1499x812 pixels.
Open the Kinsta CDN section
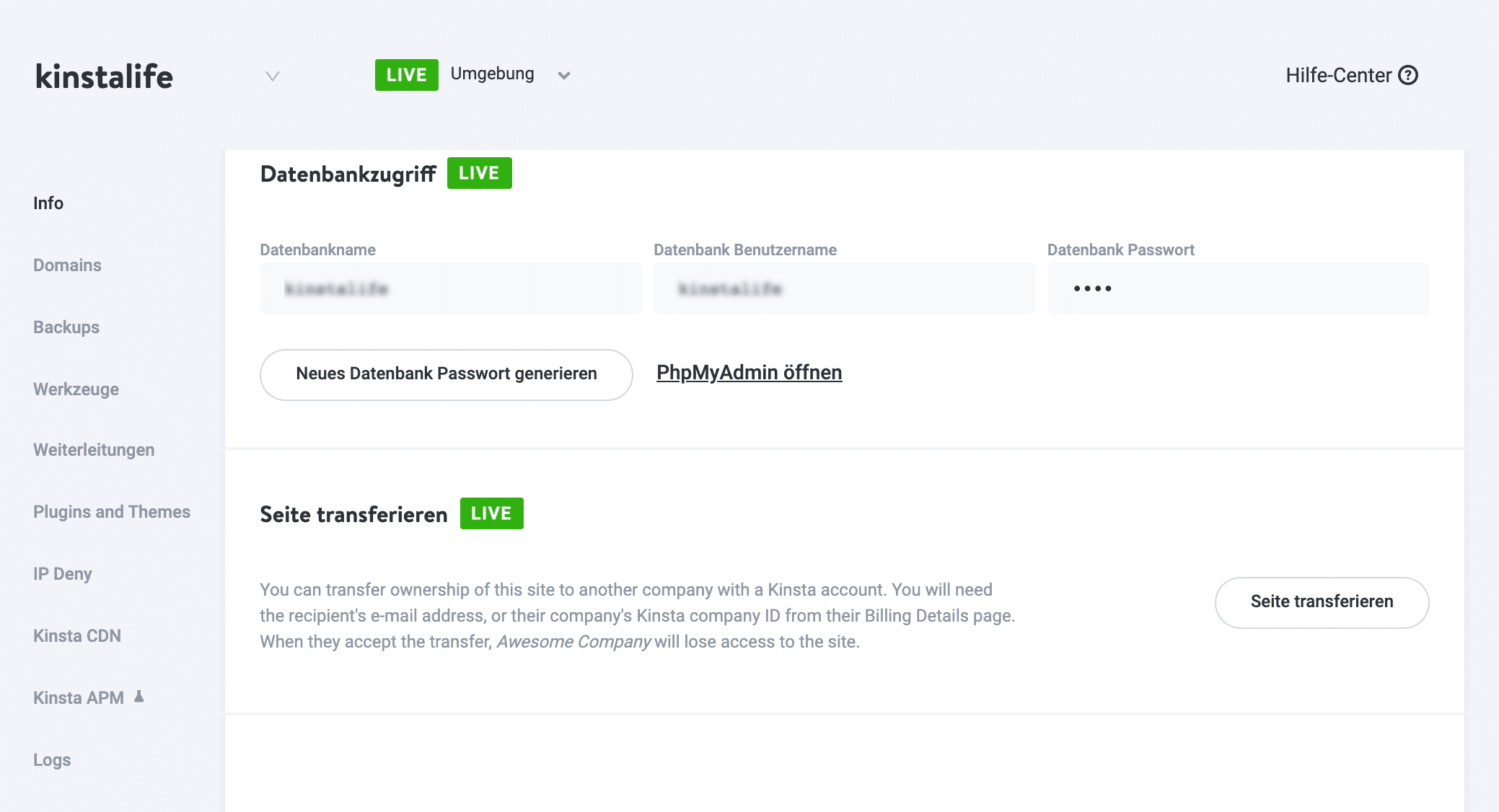pyautogui.click(x=77, y=636)
